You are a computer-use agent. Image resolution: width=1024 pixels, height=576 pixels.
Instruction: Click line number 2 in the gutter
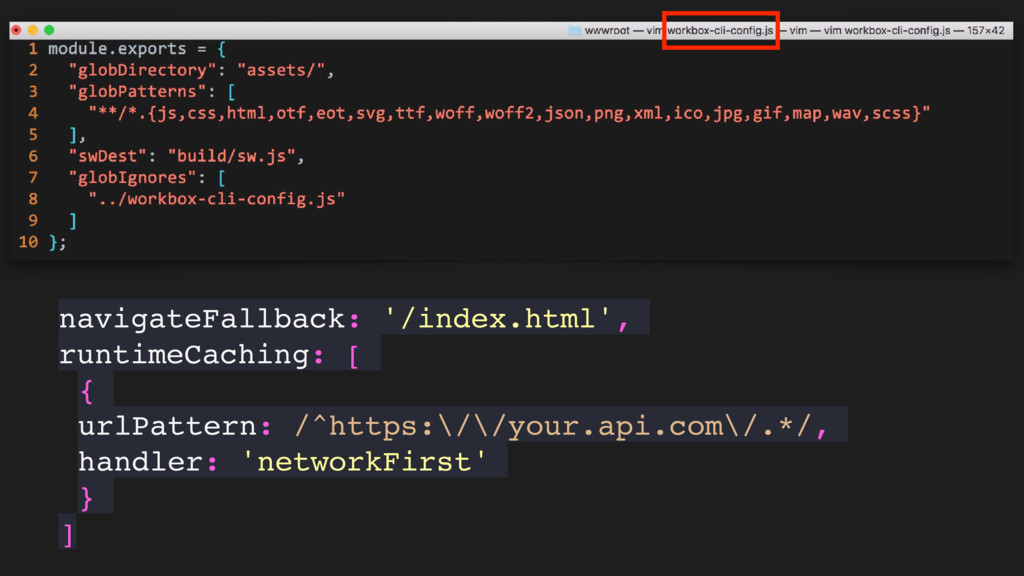click(x=33, y=70)
